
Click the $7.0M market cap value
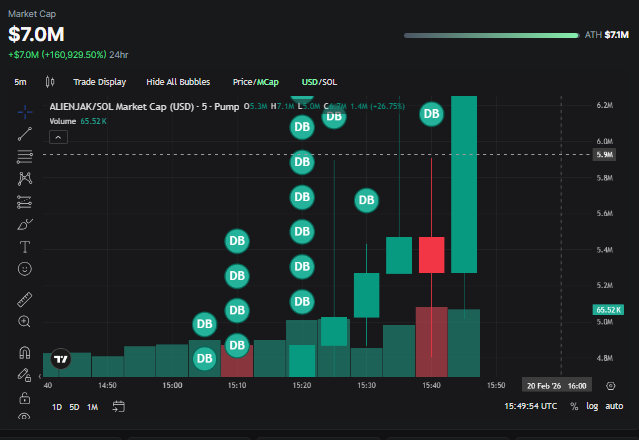[x=36, y=34]
